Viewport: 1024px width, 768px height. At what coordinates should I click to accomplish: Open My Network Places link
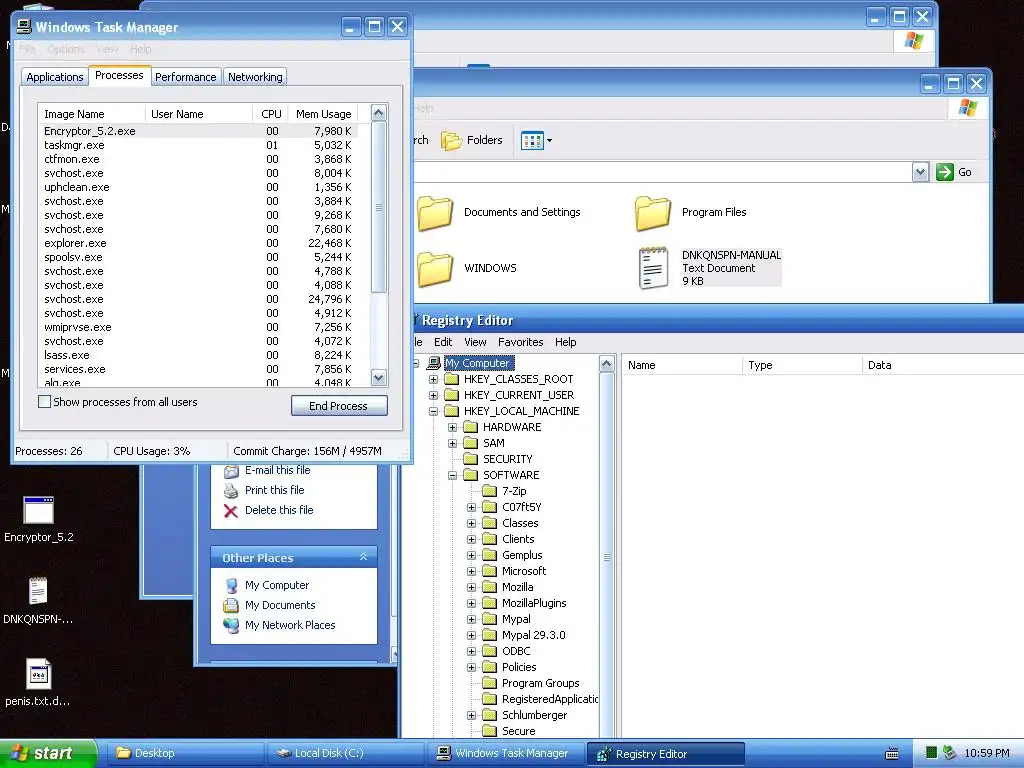pos(280,625)
